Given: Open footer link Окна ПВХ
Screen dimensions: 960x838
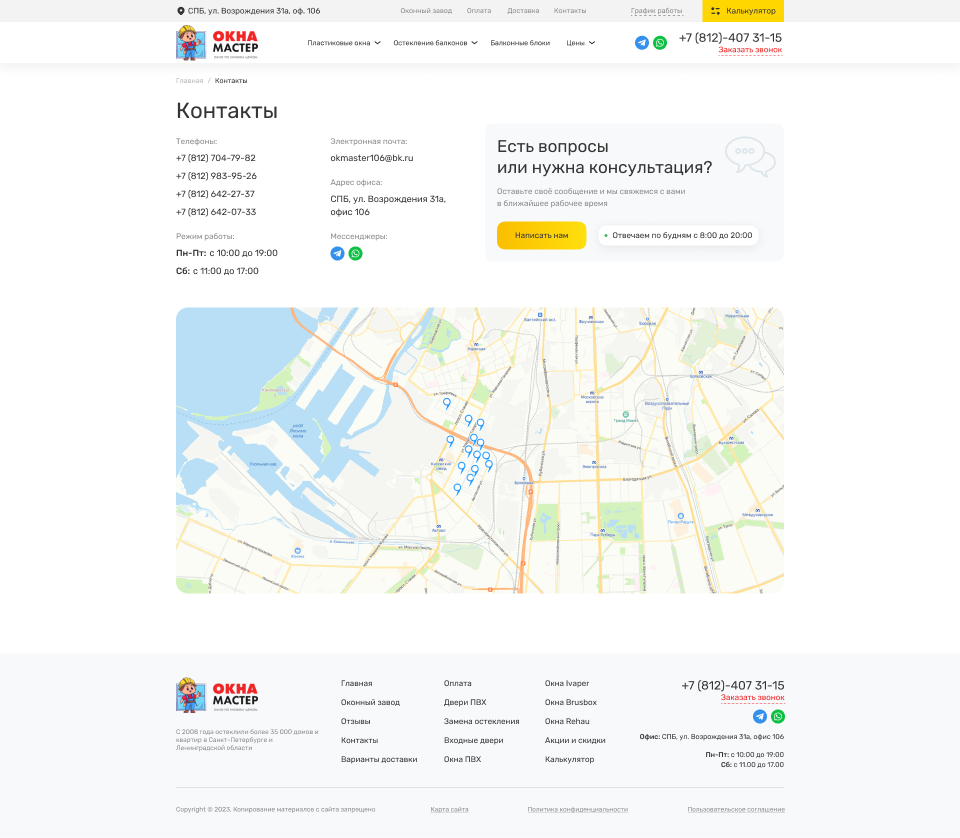Looking at the screenshot, I should pos(462,759).
